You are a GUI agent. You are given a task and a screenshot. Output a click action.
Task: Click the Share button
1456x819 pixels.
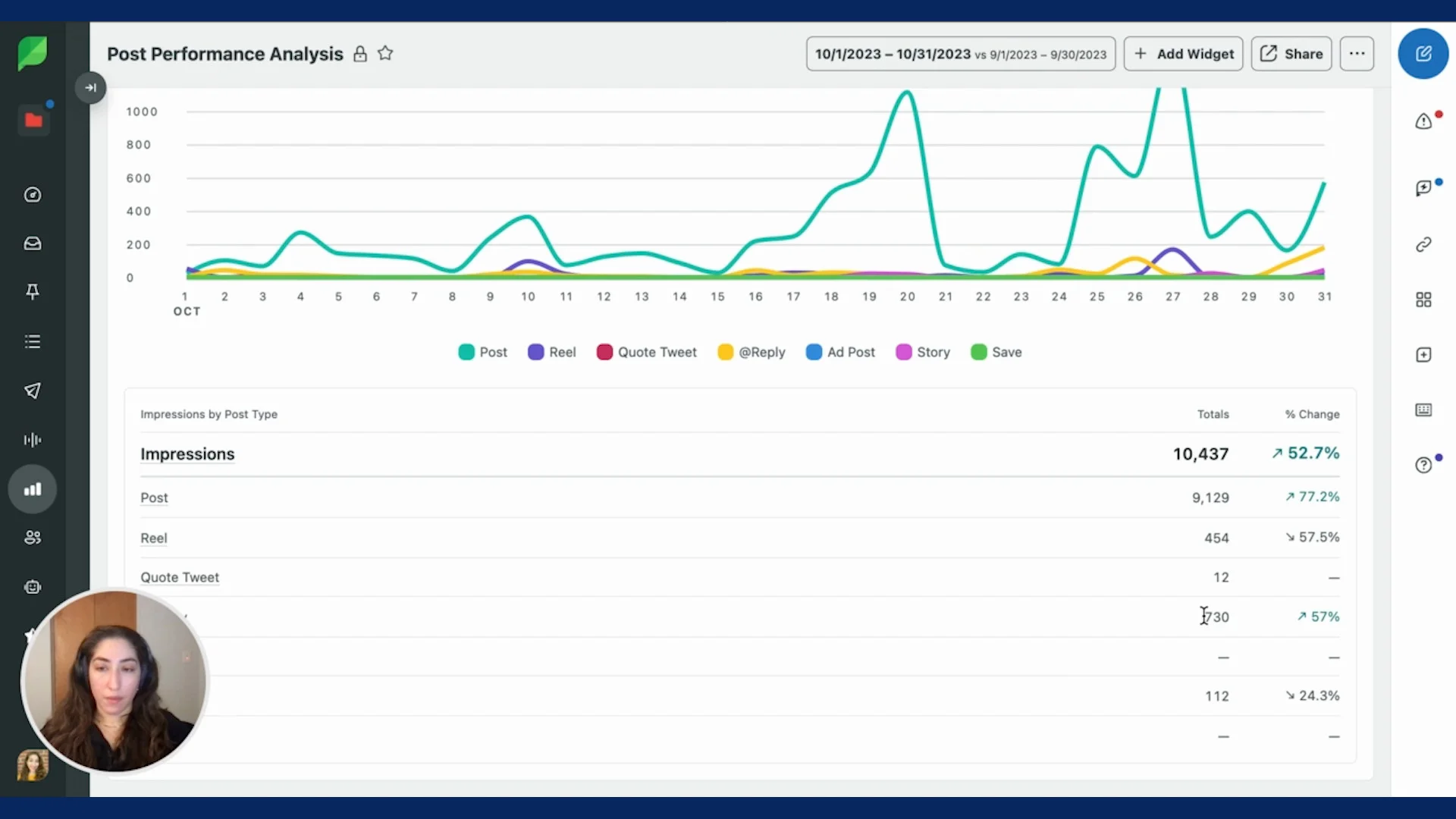pos(1291,54)
